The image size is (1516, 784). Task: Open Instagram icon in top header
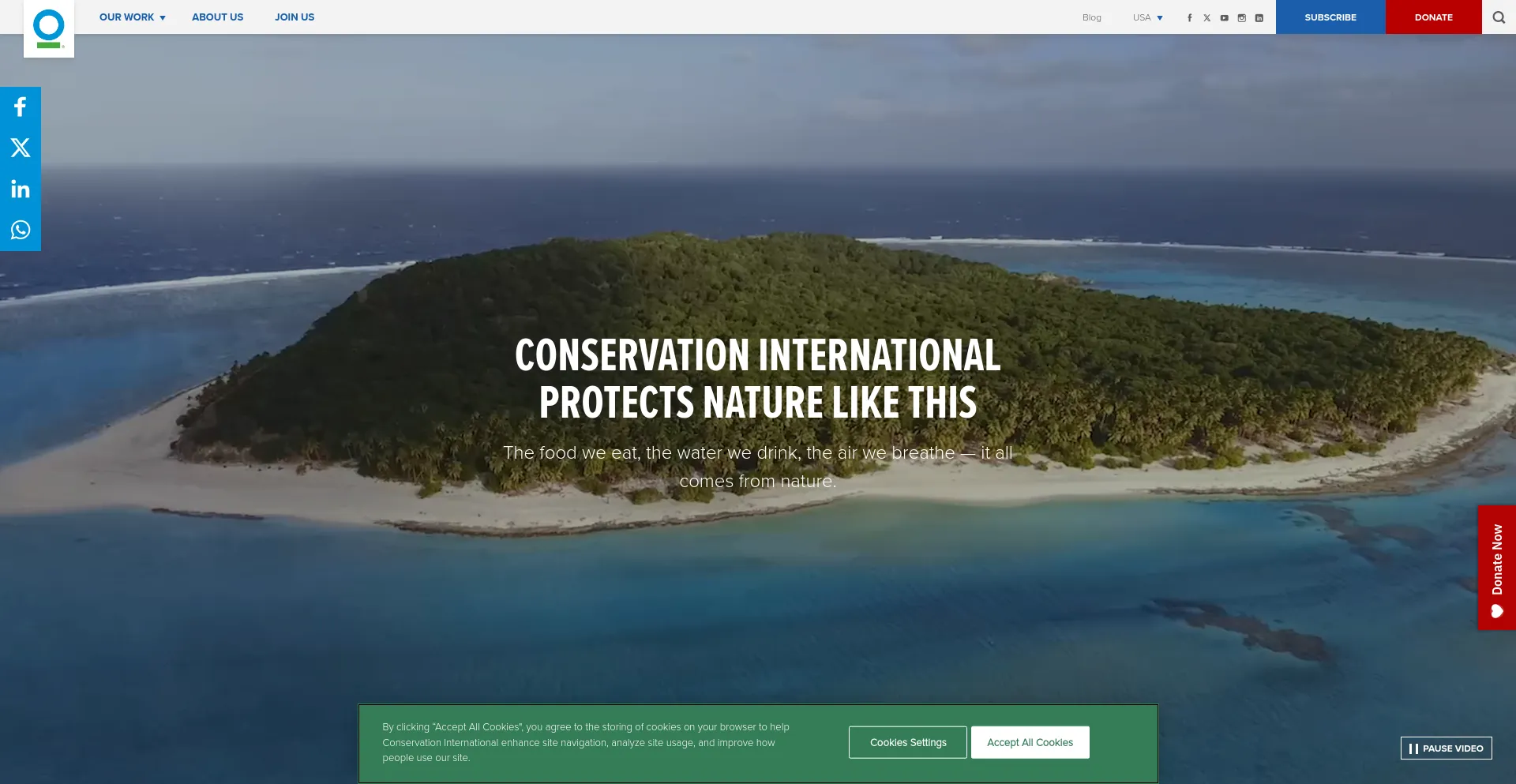[x=1241, y=17]
